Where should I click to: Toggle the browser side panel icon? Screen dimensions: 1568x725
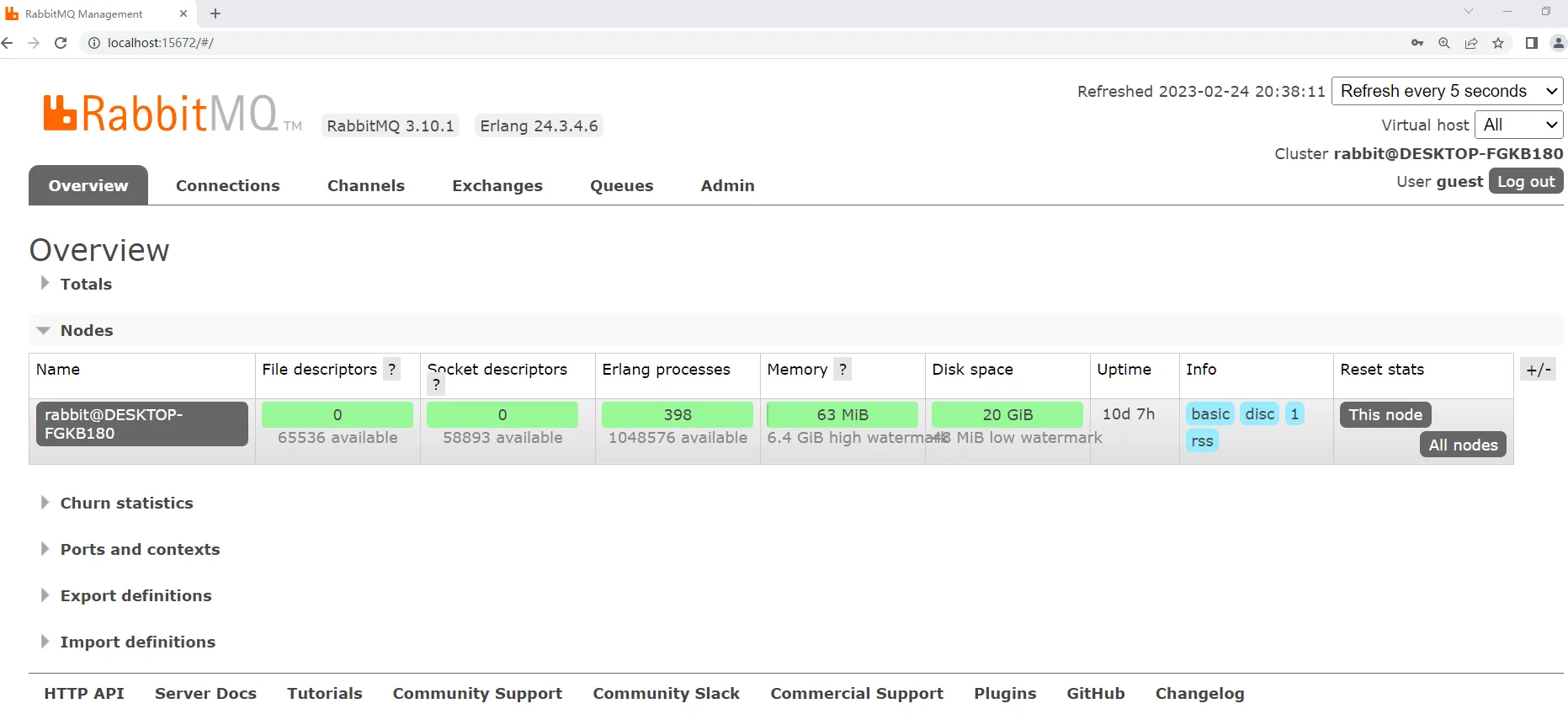tap(1532, 43)
